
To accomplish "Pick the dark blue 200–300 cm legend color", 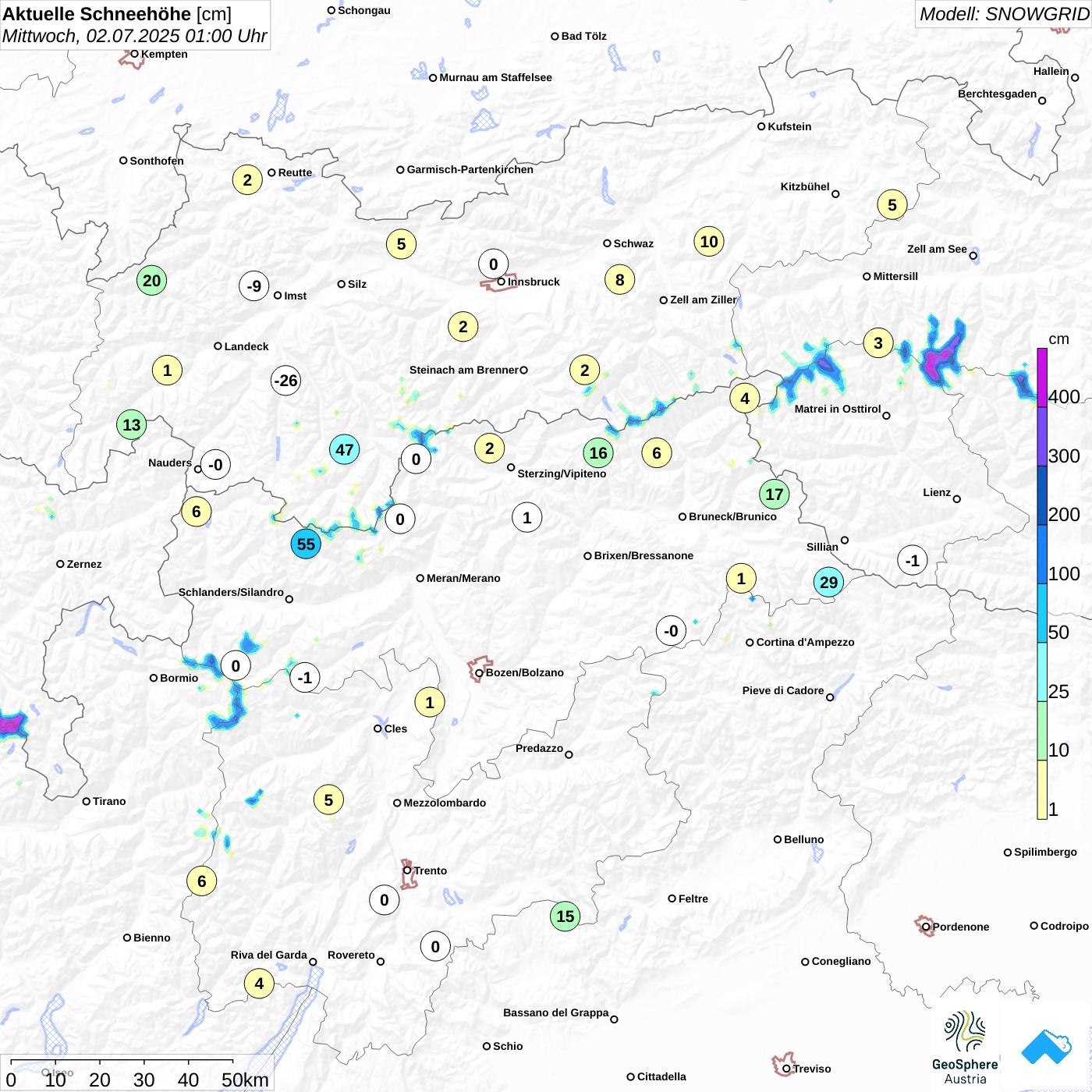I will pos(1042,495).
